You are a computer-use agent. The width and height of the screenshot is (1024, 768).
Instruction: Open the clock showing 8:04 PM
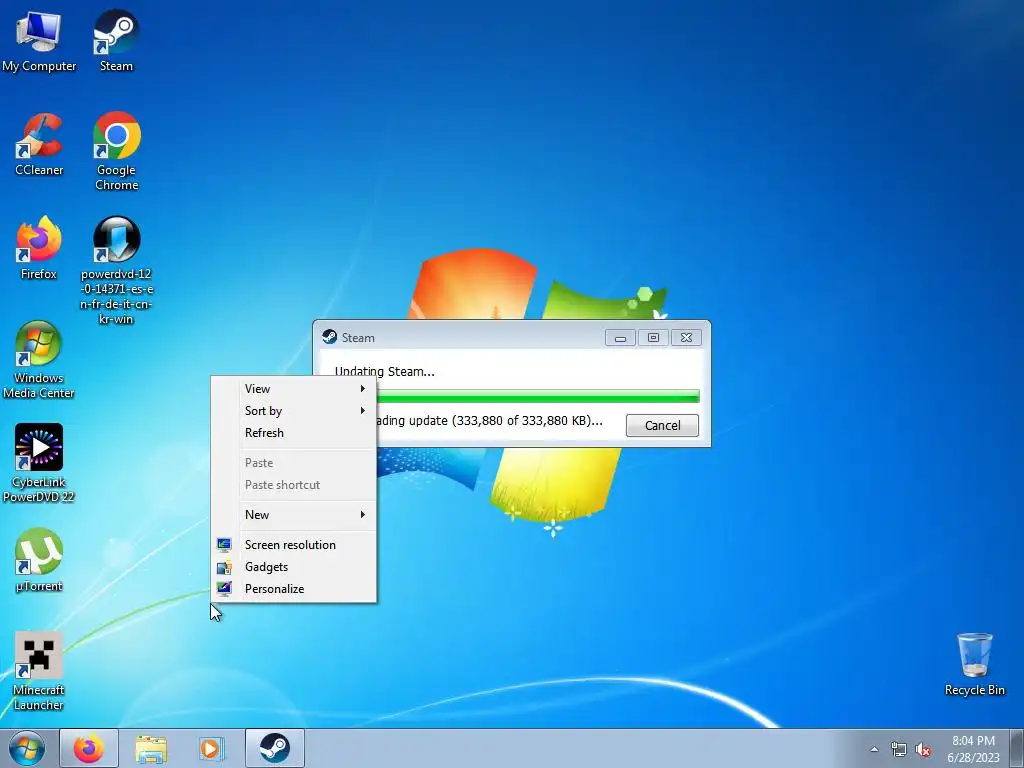[x=973, y=749]
